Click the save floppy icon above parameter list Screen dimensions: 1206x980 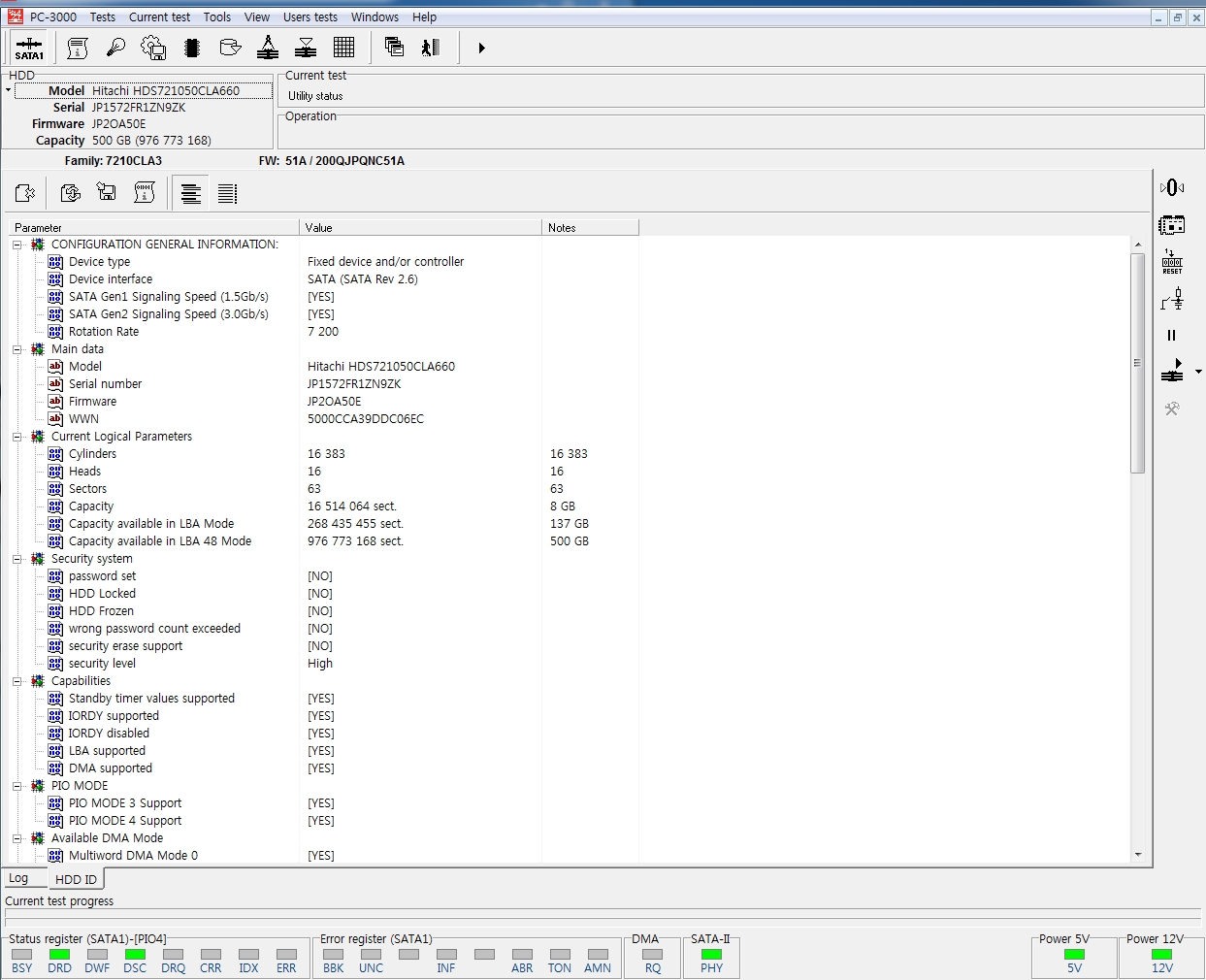pos(107,193)
